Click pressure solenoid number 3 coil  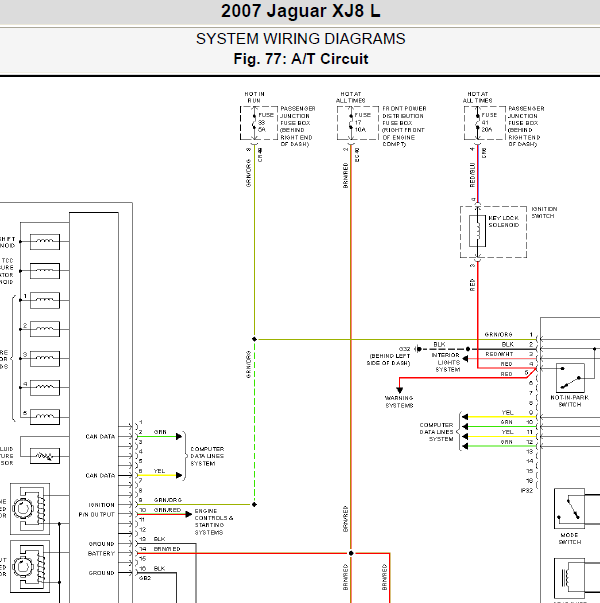click(45, 358)
